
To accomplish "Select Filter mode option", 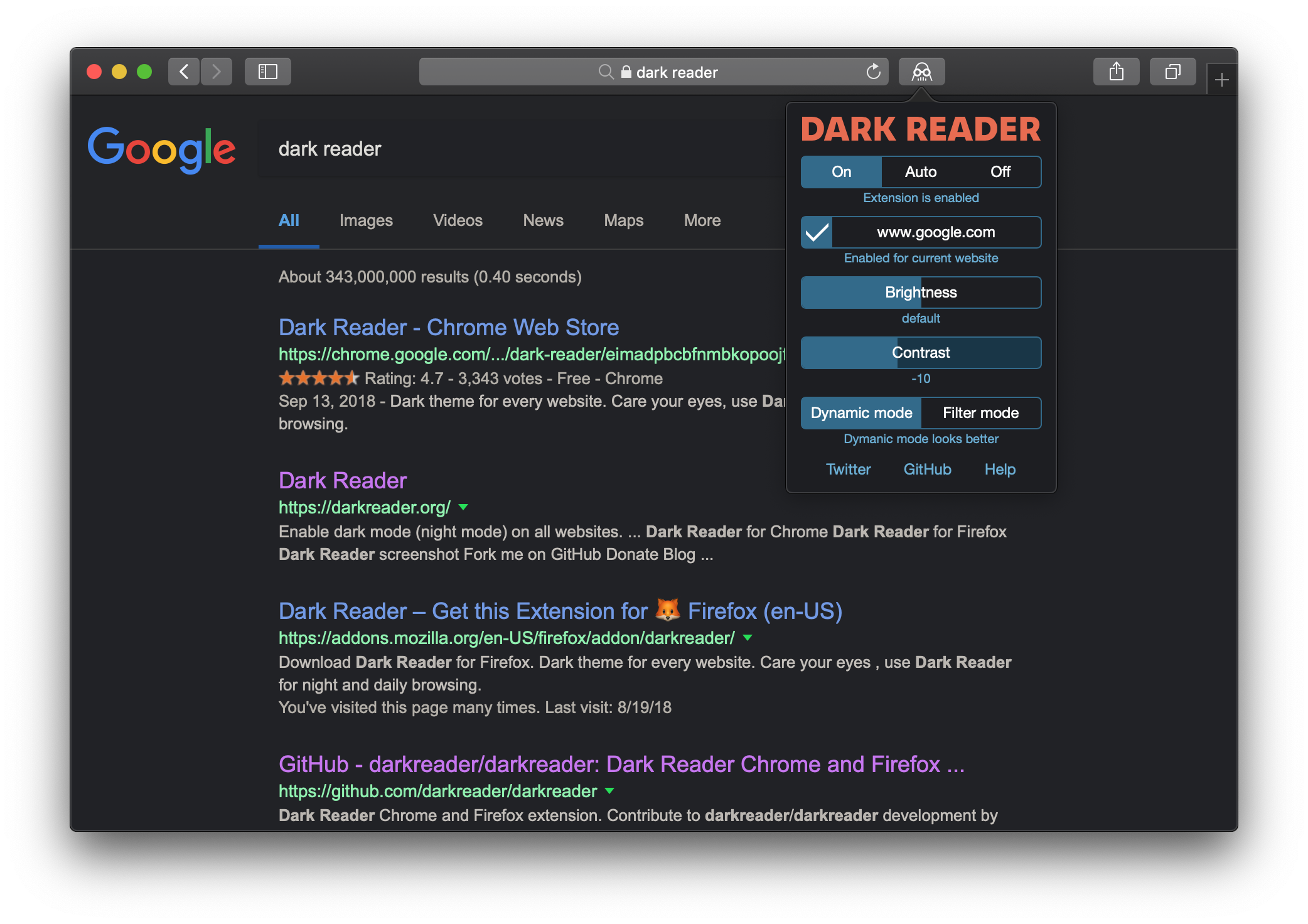I will pos(980,413).
